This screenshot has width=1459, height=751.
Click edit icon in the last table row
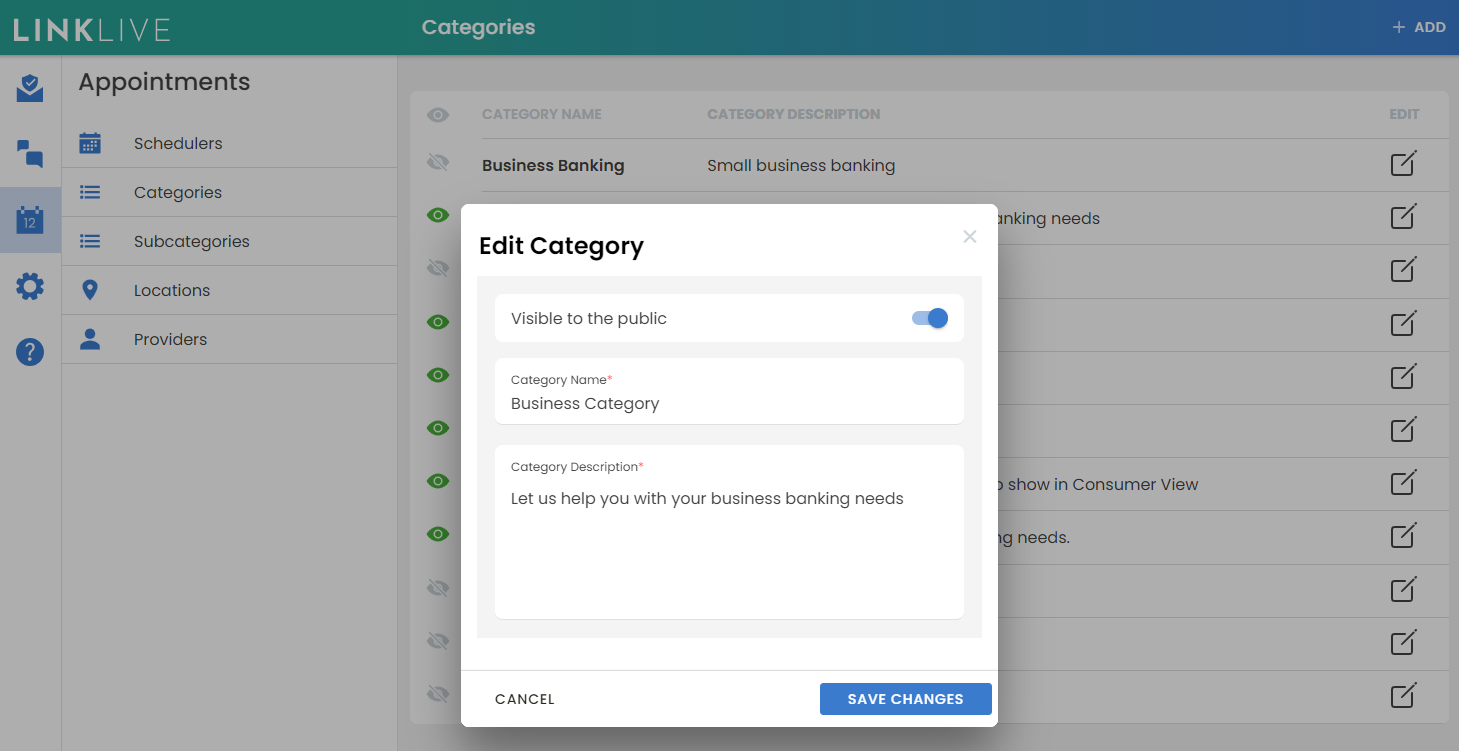click(1403, 696)
